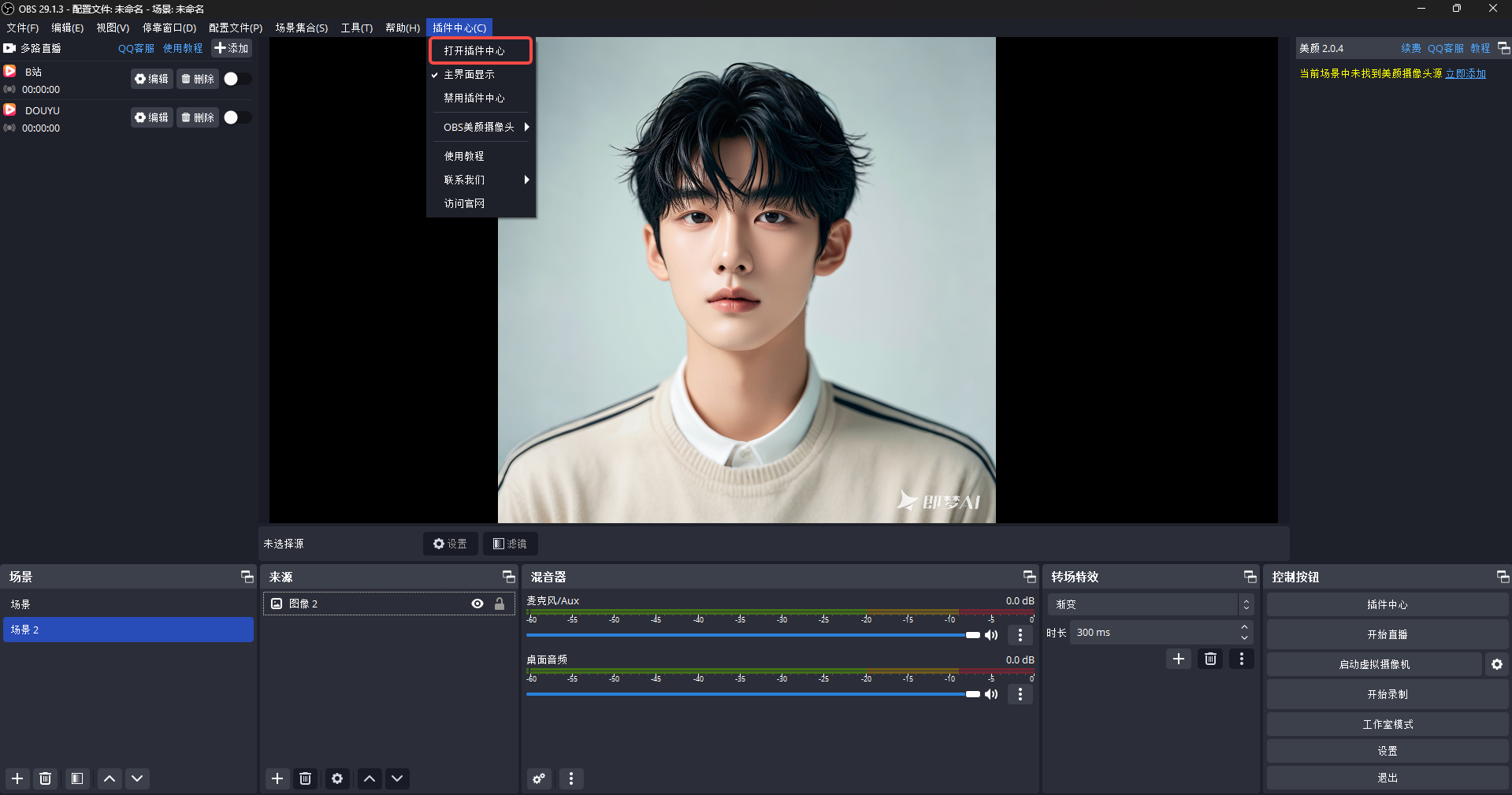Delete selected scene with trash icon
The image size is (1512, 795).
tap(46, 778)
